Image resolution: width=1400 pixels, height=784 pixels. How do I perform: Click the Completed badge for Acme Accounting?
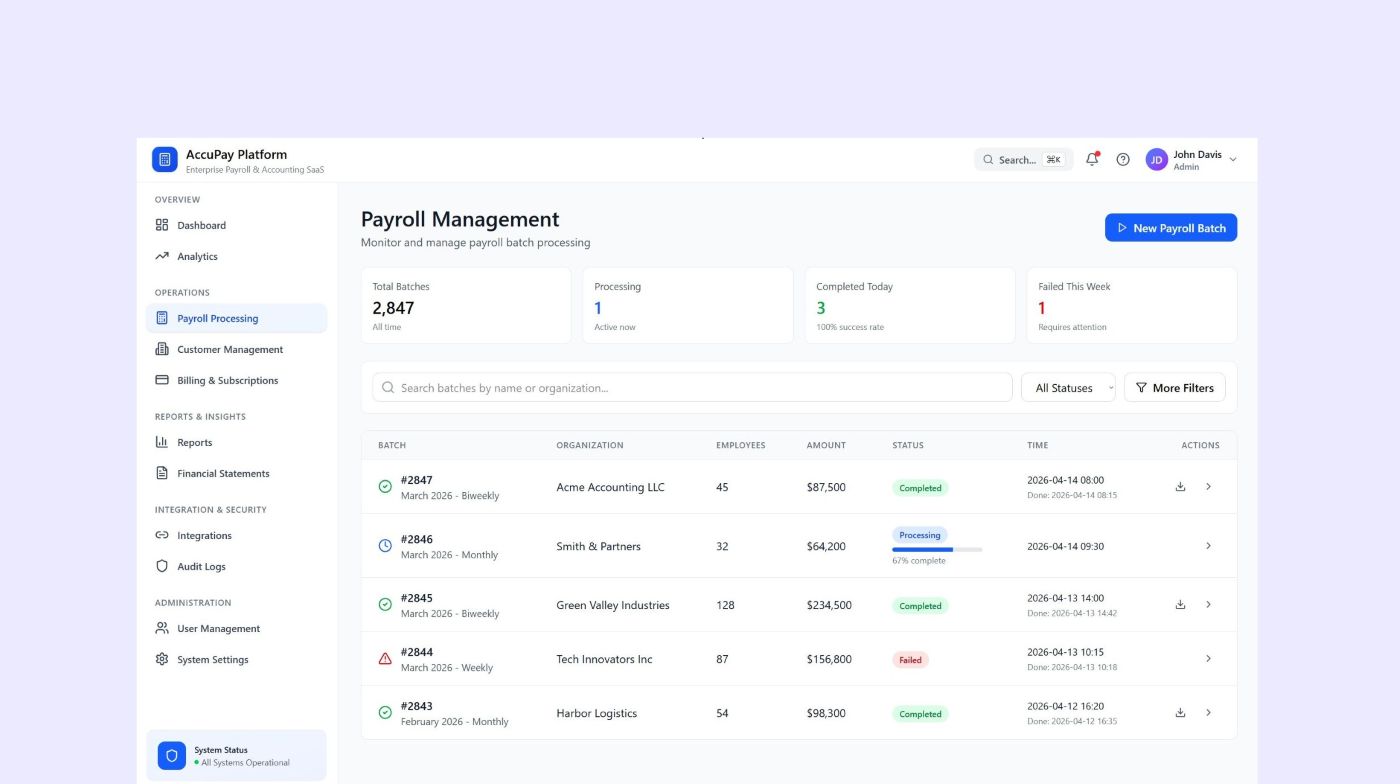click(920, 488)
